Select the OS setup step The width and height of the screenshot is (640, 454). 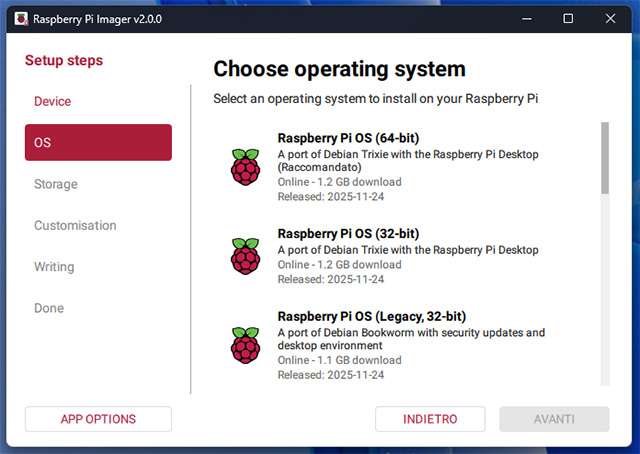98,142
